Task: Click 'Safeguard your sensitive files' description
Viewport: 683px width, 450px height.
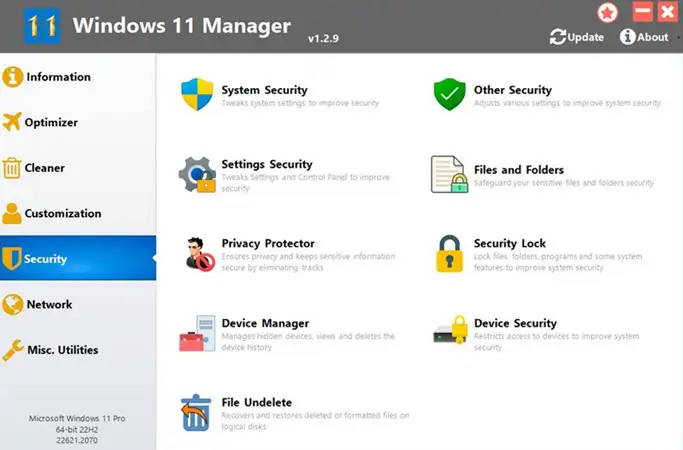Action: tap(564, 183)
